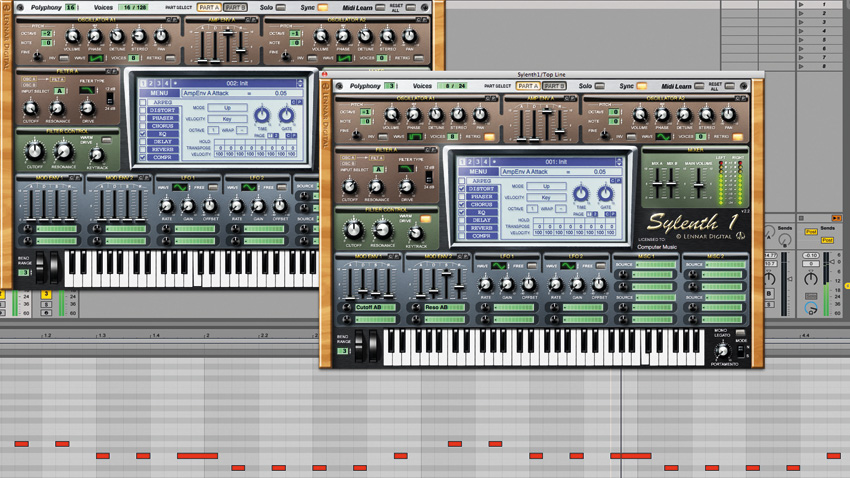Open the Cutoff AB destination dropdown
Viewport: 850px width, 478px height.
coord(374,307)
